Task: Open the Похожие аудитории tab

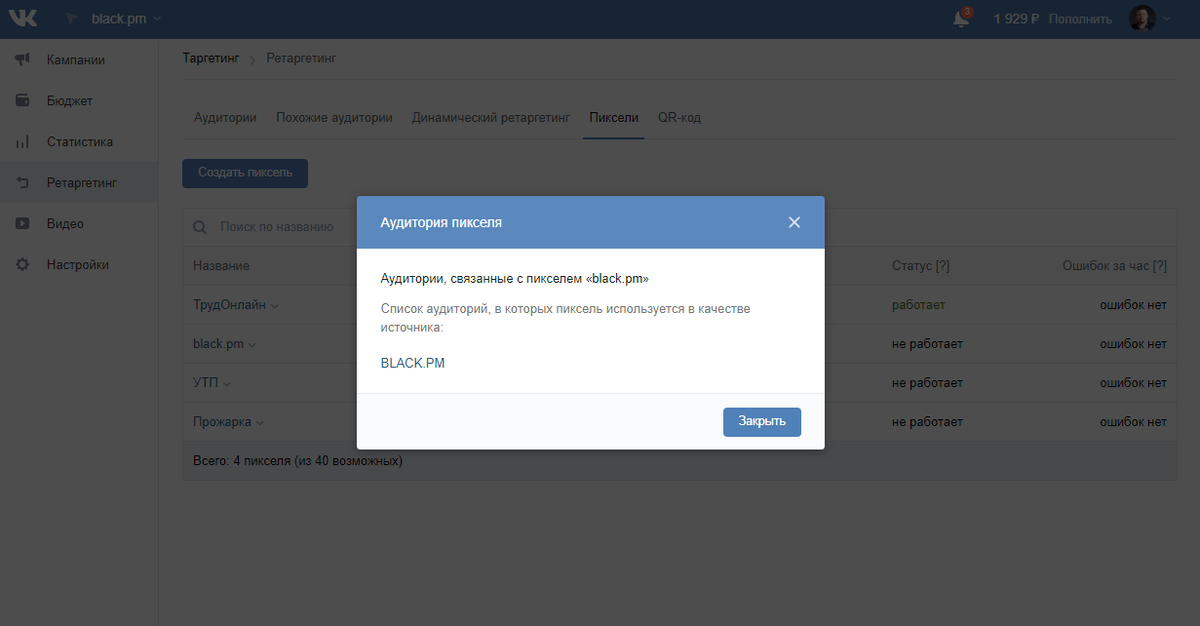Action: 334,118
